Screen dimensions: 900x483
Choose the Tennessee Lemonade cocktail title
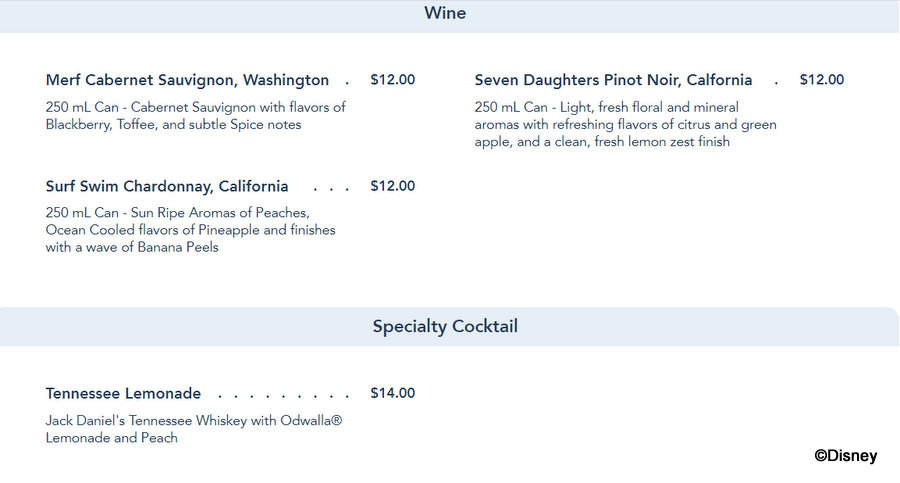pos(123,393)
